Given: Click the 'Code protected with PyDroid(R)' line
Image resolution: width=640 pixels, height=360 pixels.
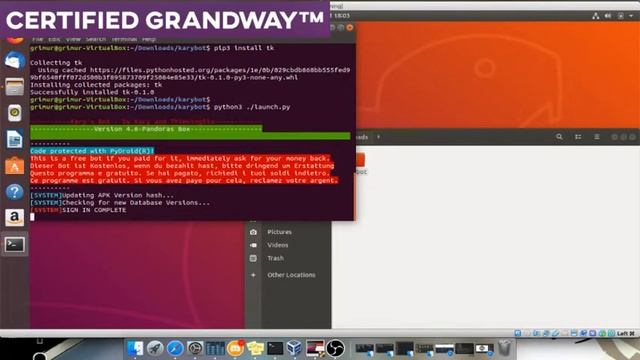Looking at the screenshot, I should click(x=92, y=151).
